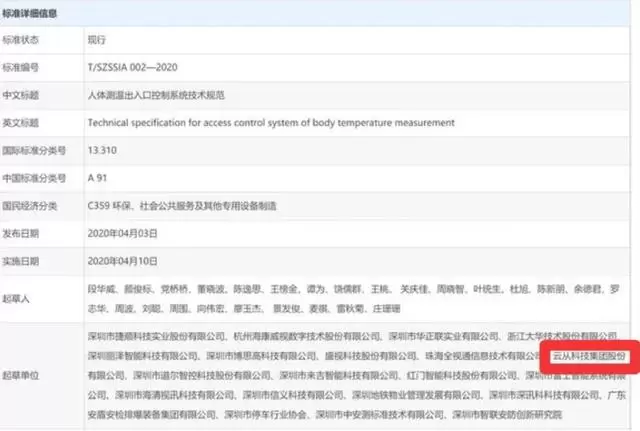Click the publish date 2020年04月03日
The image size is (640, 431).
pos(124,233)
